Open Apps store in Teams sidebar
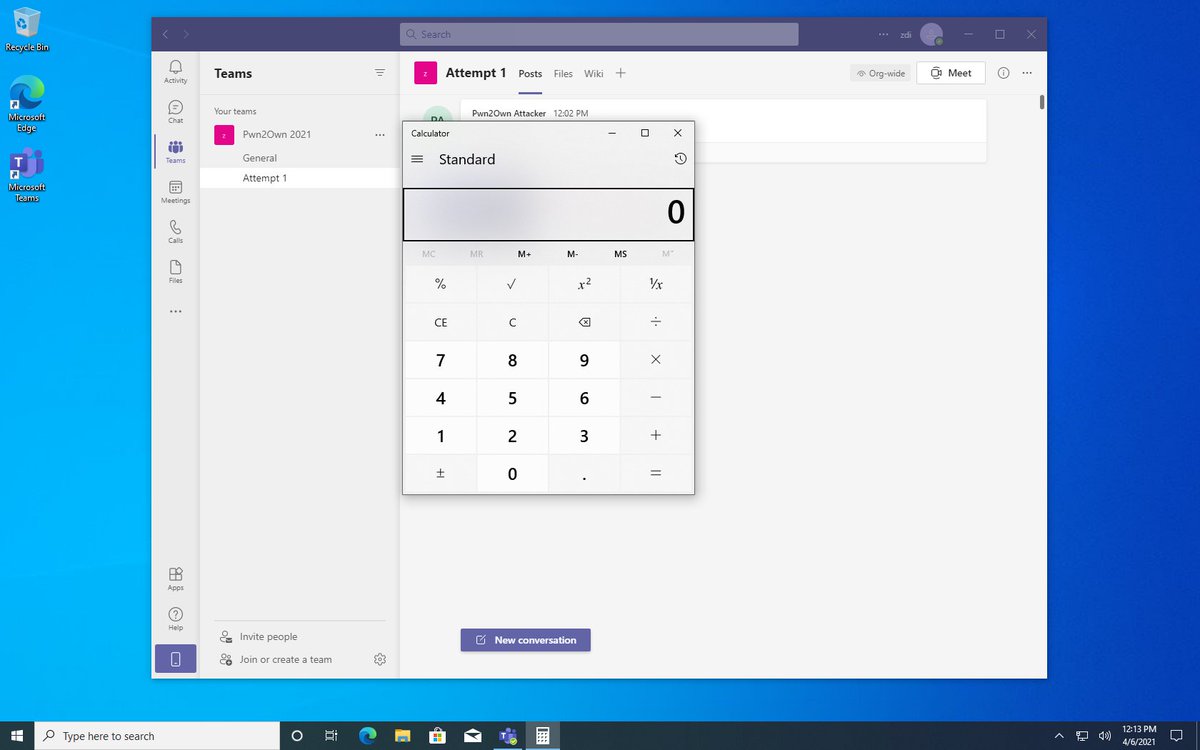The width and height of the screenshot is (1200, 750). (x=175, y=578)
